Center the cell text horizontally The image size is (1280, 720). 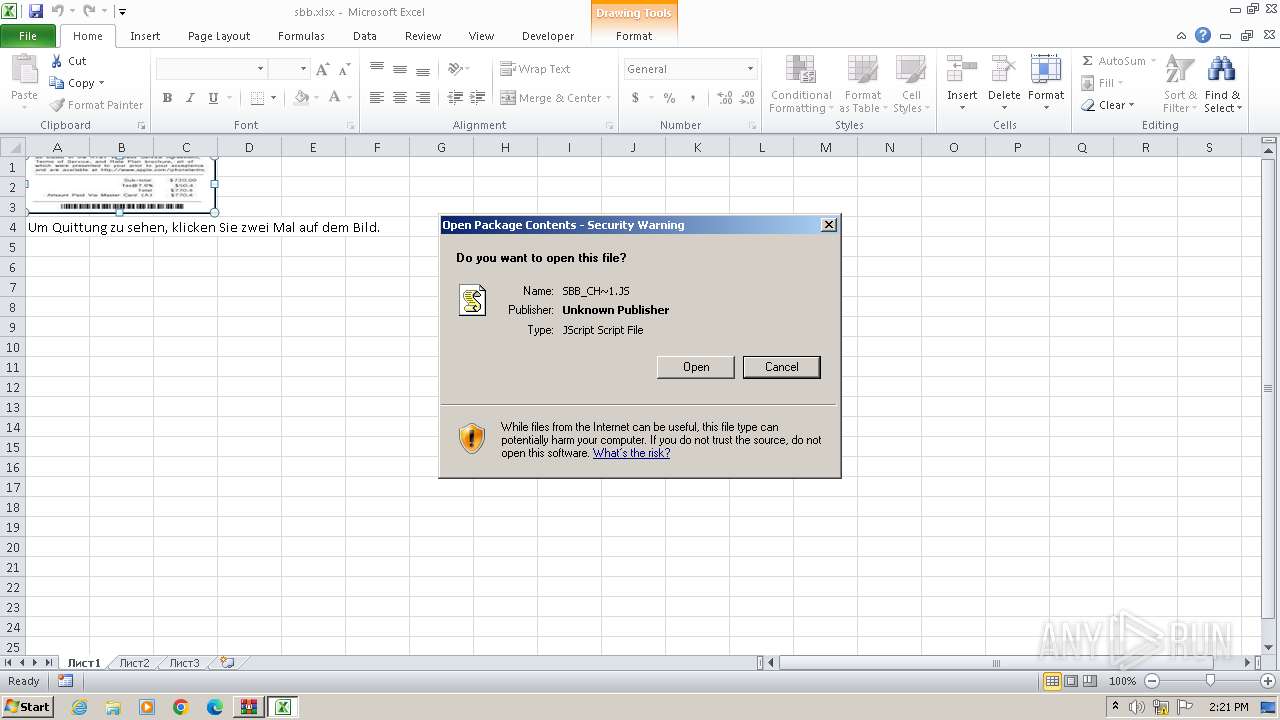coord(399,98)
